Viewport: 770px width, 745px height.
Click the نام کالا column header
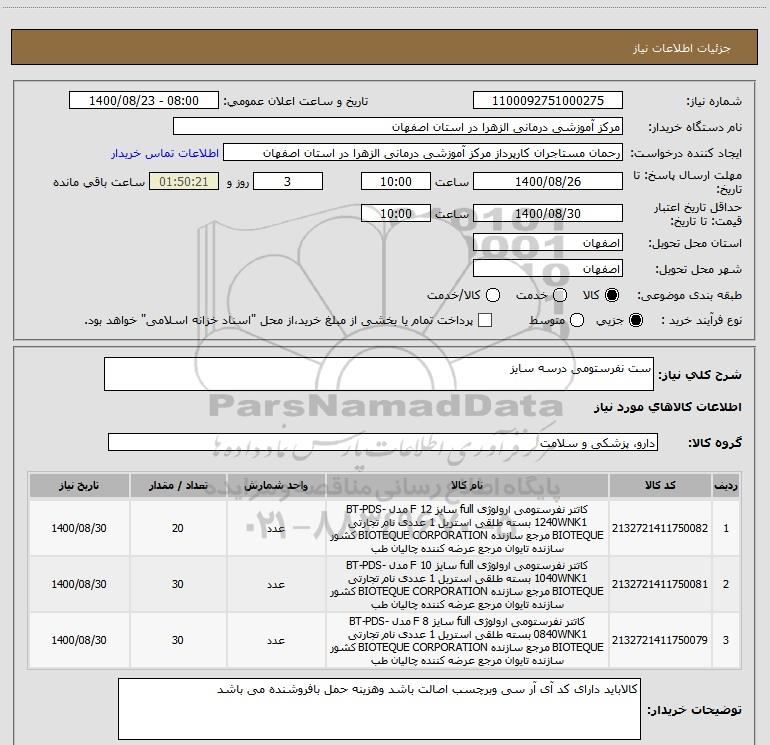pos(467,485)
